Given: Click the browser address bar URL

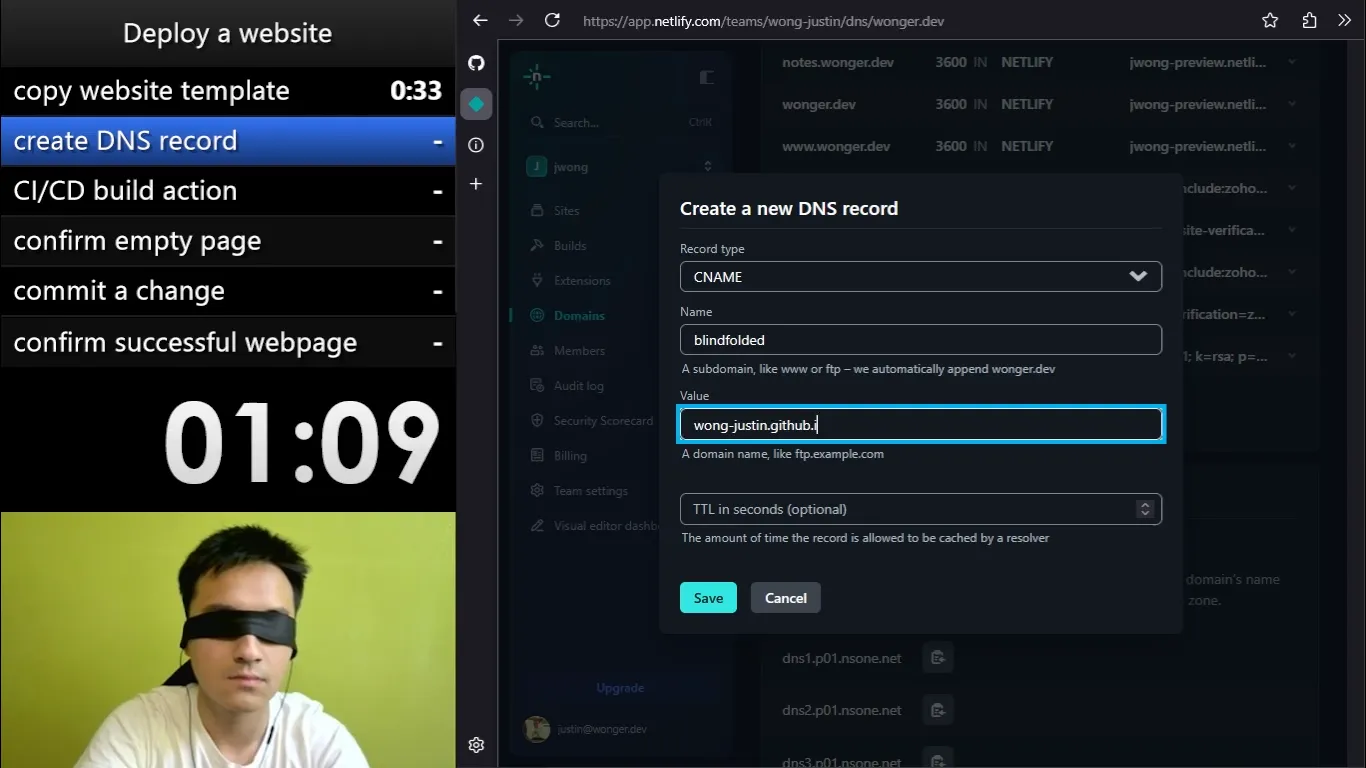Looking at the screenshot, I should tap(763, 20).
